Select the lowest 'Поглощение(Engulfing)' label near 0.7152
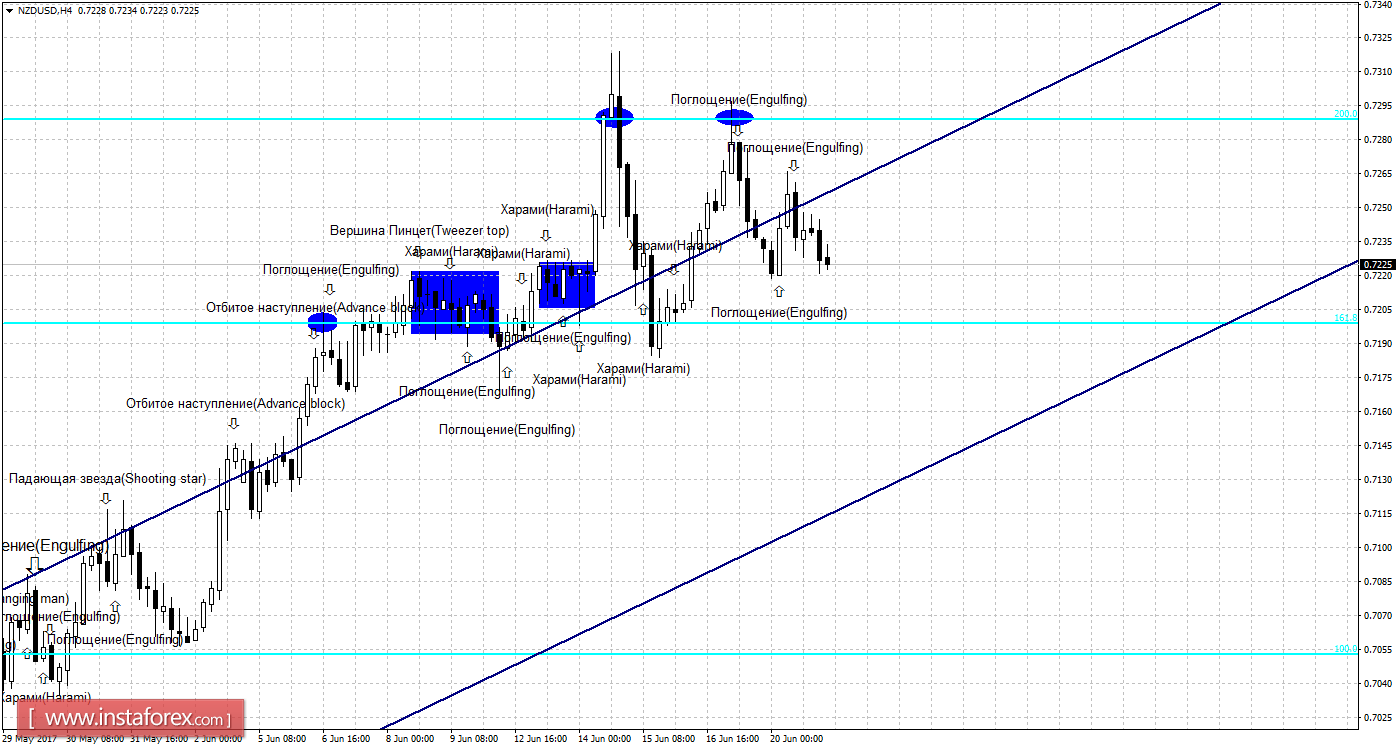This screenshot has width=1398, height=750. pyautogui.click(x=507, y=429)
